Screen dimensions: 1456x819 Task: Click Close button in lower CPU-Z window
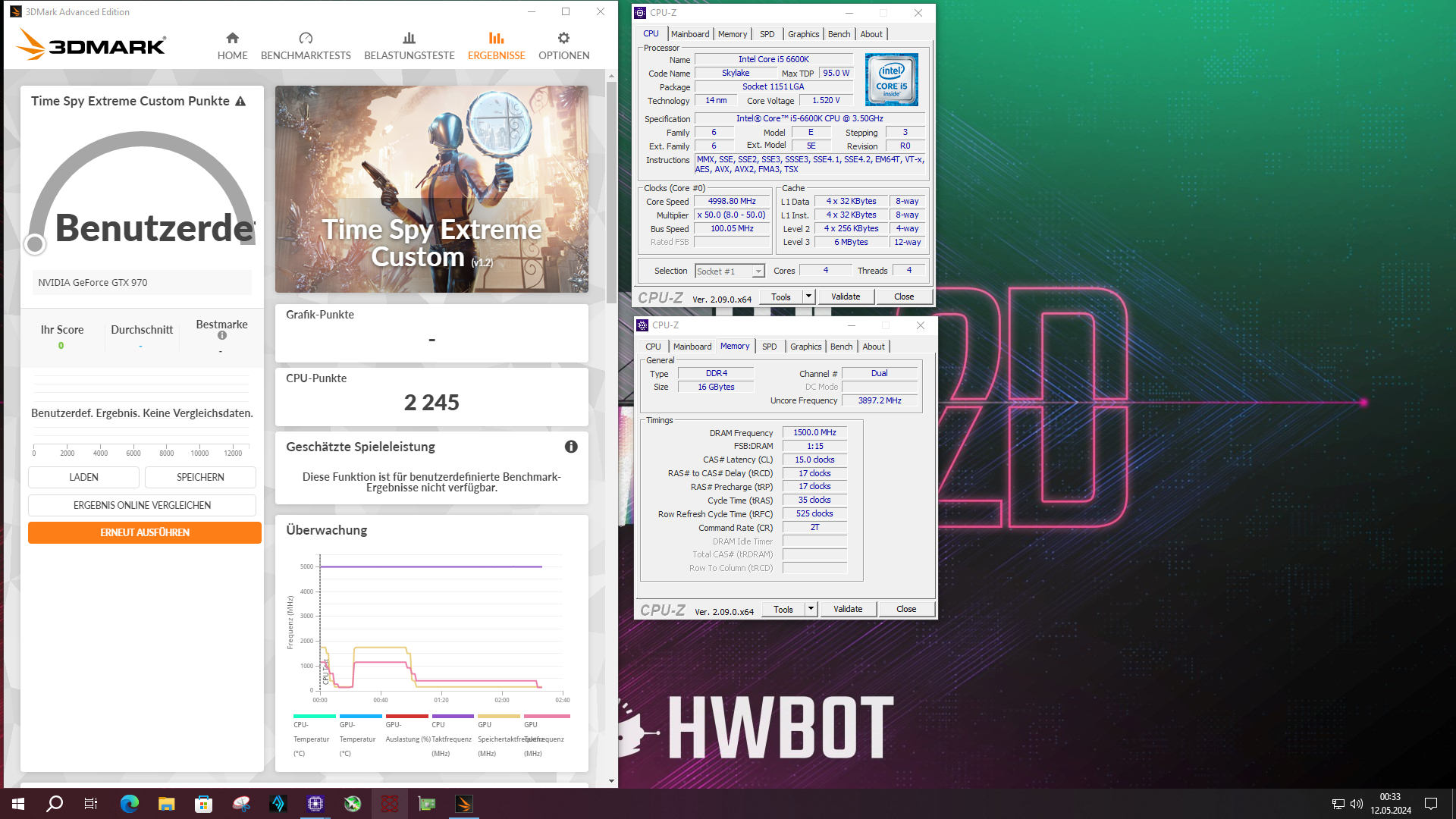906,609
